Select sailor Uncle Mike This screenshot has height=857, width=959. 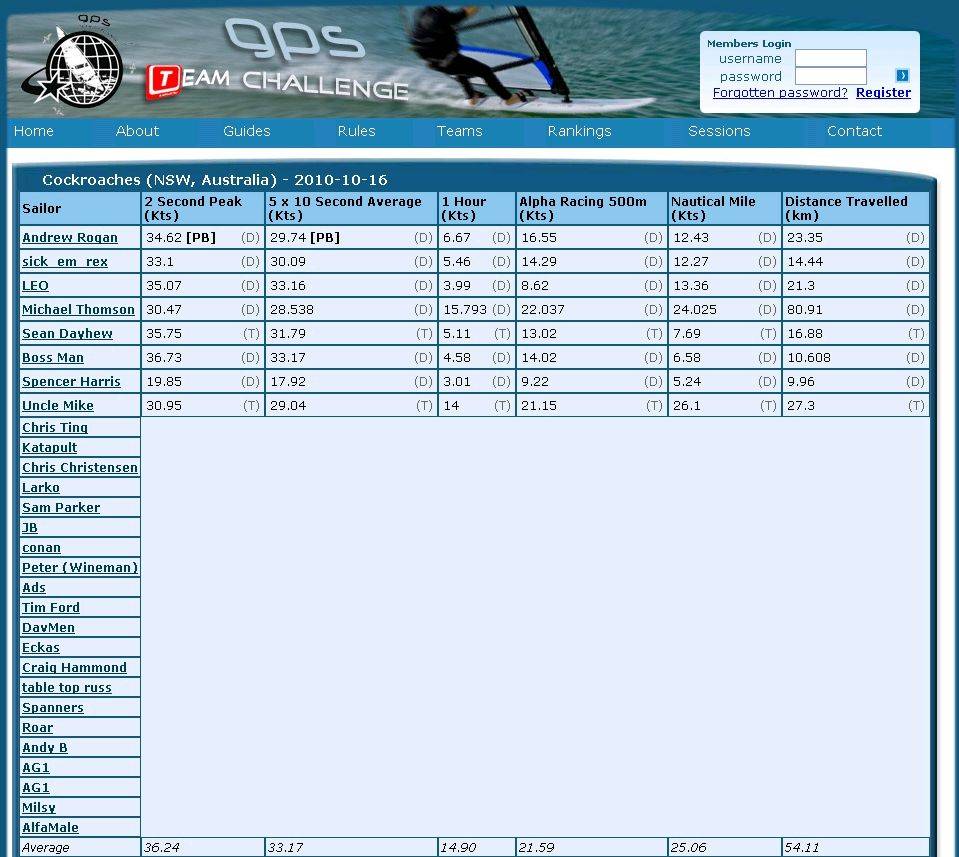[x=58, y=406]
